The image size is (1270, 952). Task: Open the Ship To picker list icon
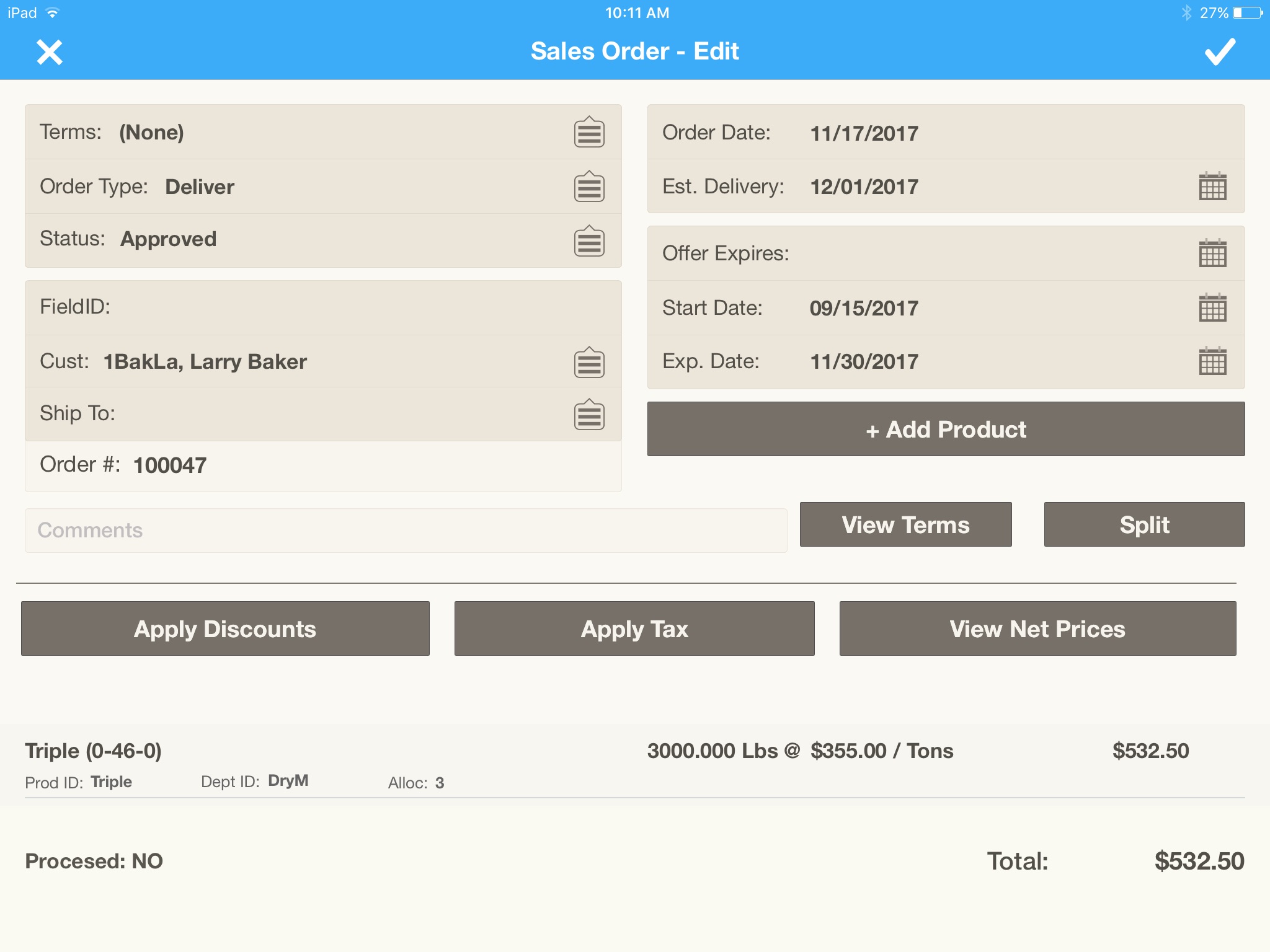[589, 415]
